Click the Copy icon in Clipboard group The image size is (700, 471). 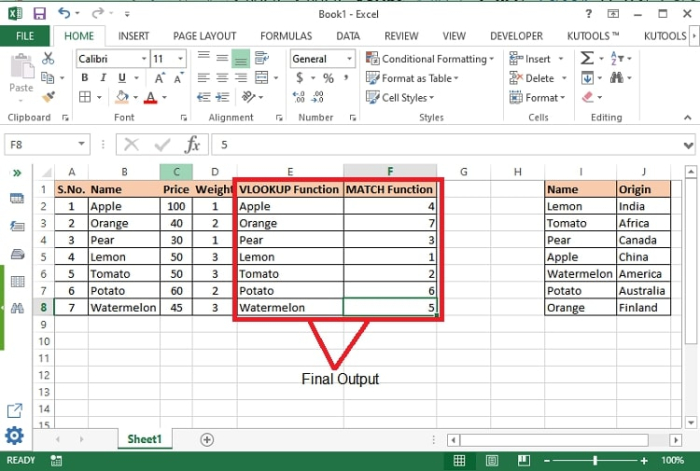tap(47, 78)
